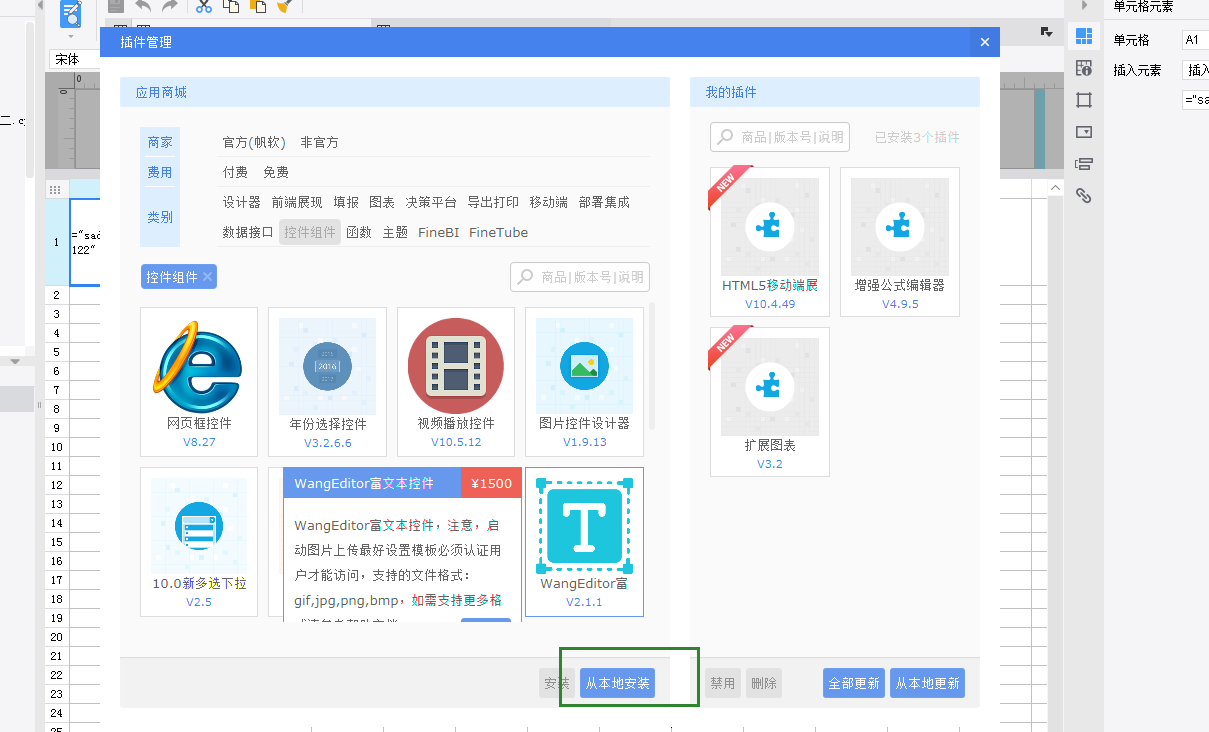Select the 图片控件设计器 plugin icon
This screenshot has width=1209, height=732.
click(x=584, y=366)
